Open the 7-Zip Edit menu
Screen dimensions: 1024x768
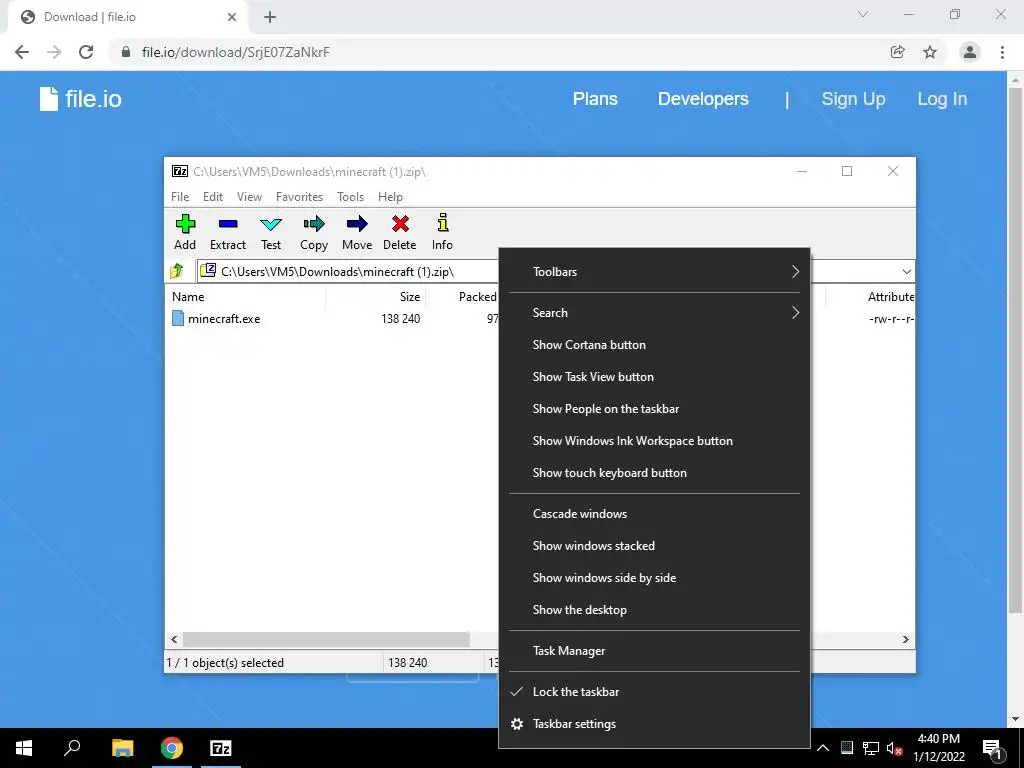(x=213, y=197)
